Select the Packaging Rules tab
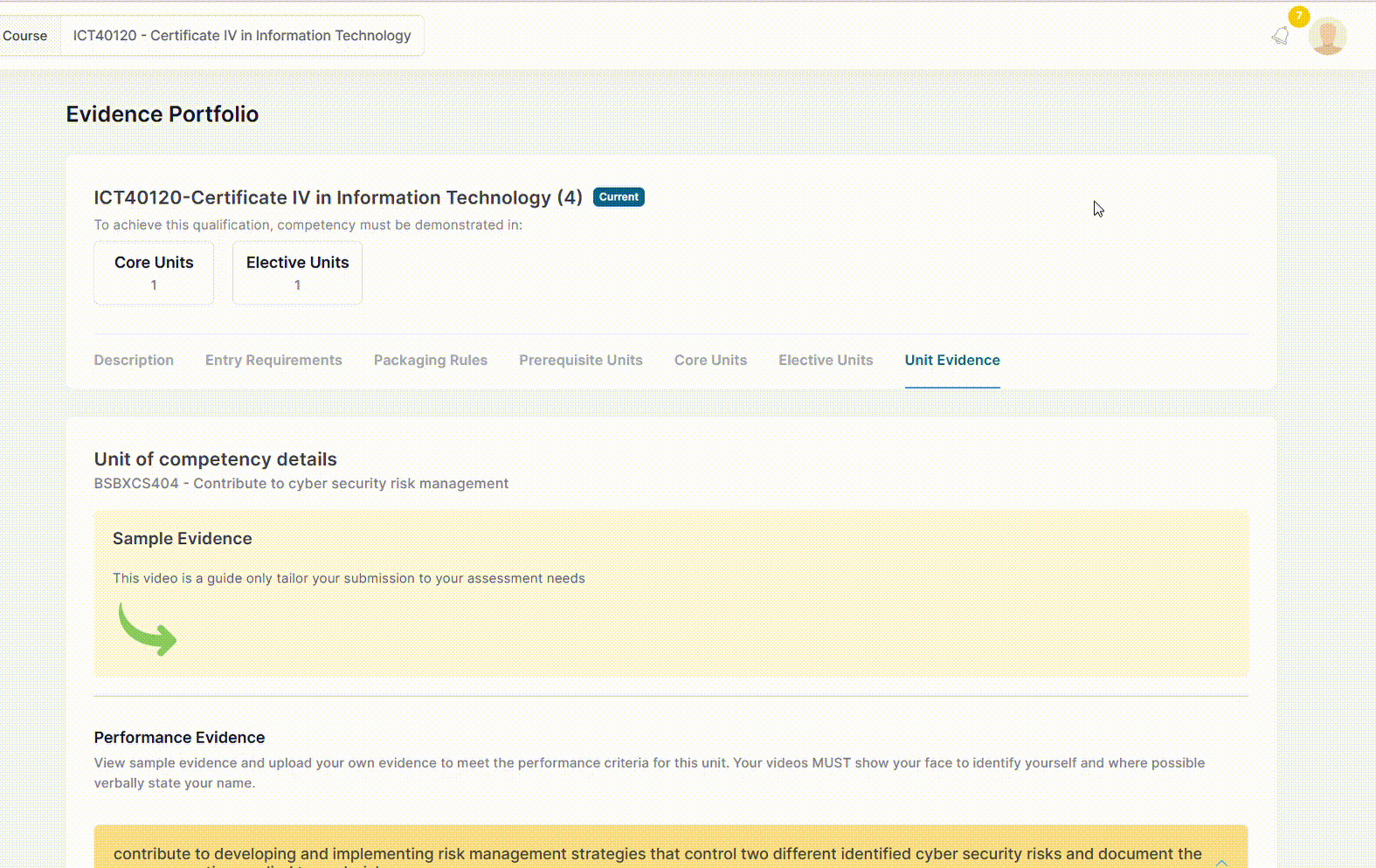The width and height of the screenshot is (1376, 868). (x=431, y=361)
